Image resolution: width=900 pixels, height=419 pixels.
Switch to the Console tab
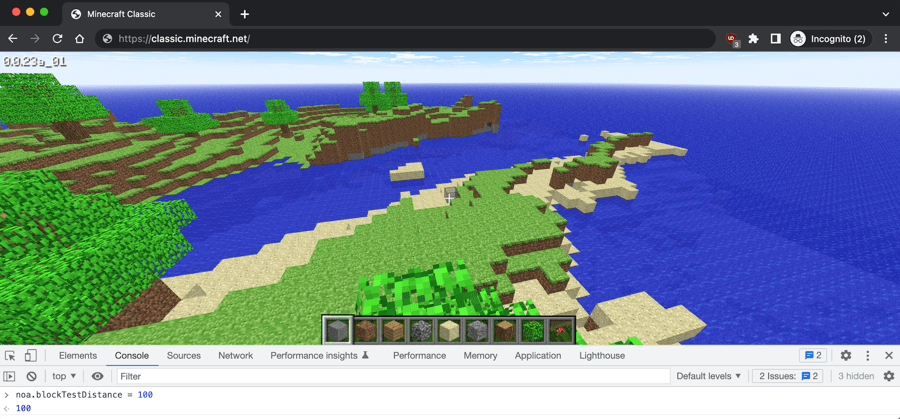[132, 356]
